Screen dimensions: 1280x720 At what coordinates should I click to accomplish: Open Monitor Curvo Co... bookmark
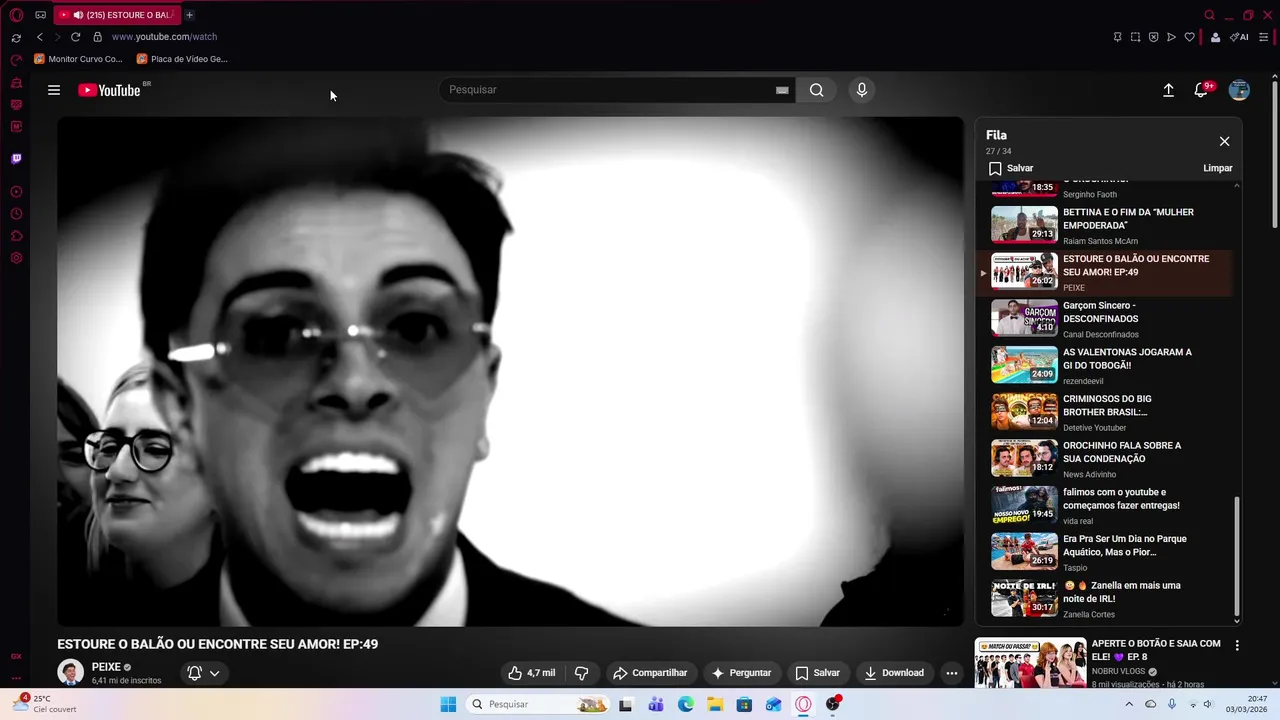[78, 59]
